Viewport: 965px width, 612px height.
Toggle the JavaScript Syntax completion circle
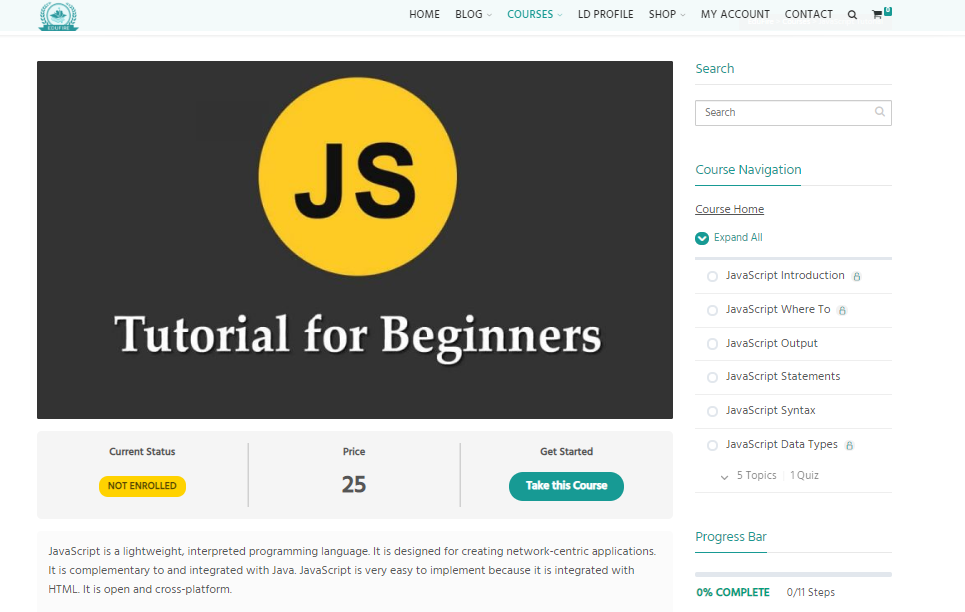pyautogui.click(x=712, y=411)
